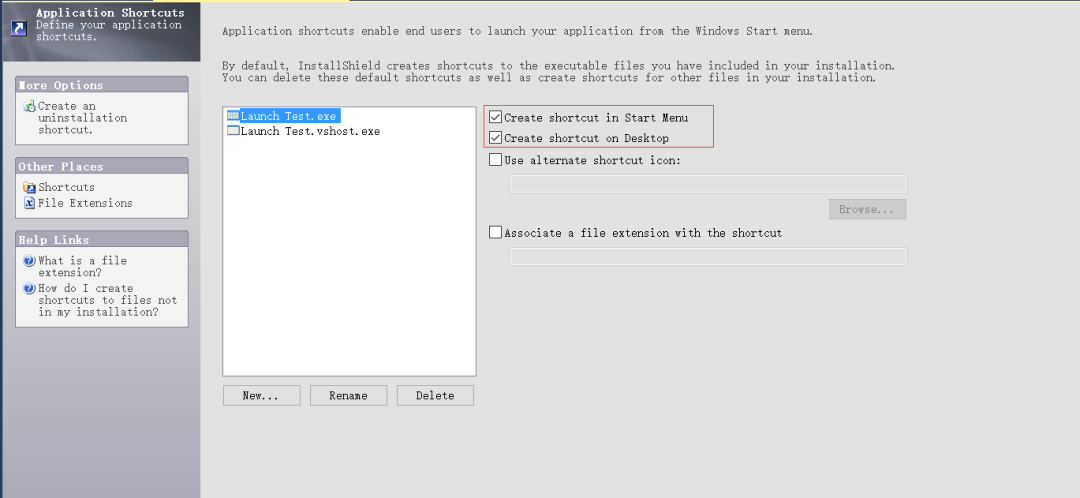
Task: Open the 'What is a file extension?' help link
Action: 82,266
